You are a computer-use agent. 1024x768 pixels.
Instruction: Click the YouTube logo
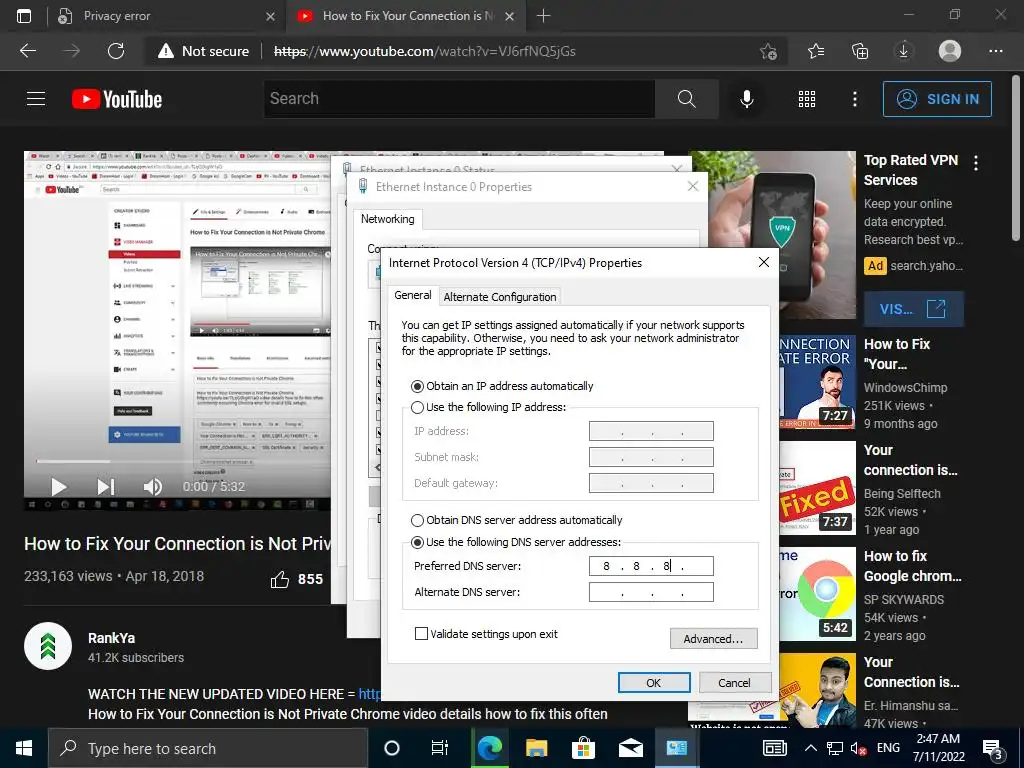(x=117, y=99)
